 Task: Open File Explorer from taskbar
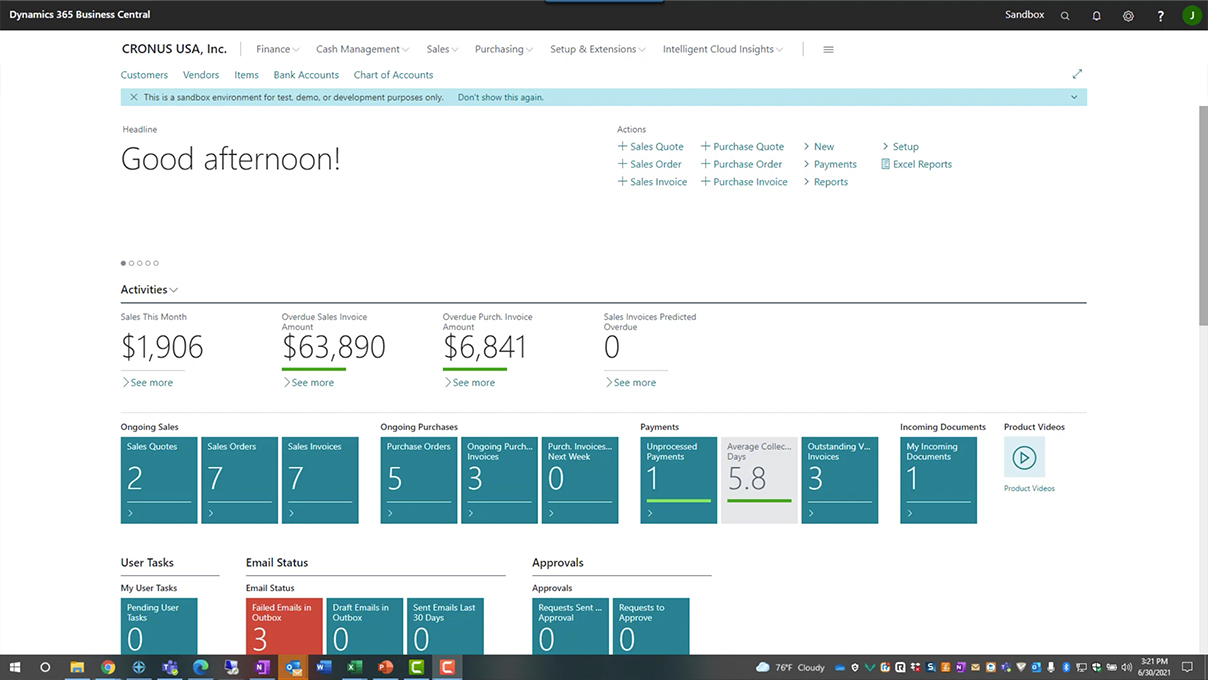click(77, 667)
